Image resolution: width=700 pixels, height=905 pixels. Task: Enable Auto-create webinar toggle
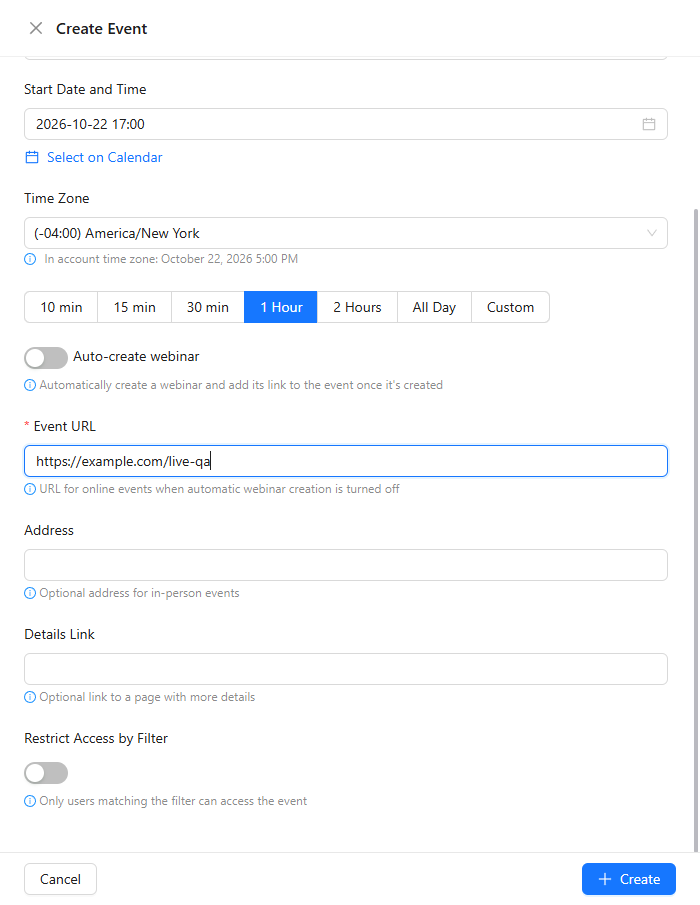coord(46,358)
